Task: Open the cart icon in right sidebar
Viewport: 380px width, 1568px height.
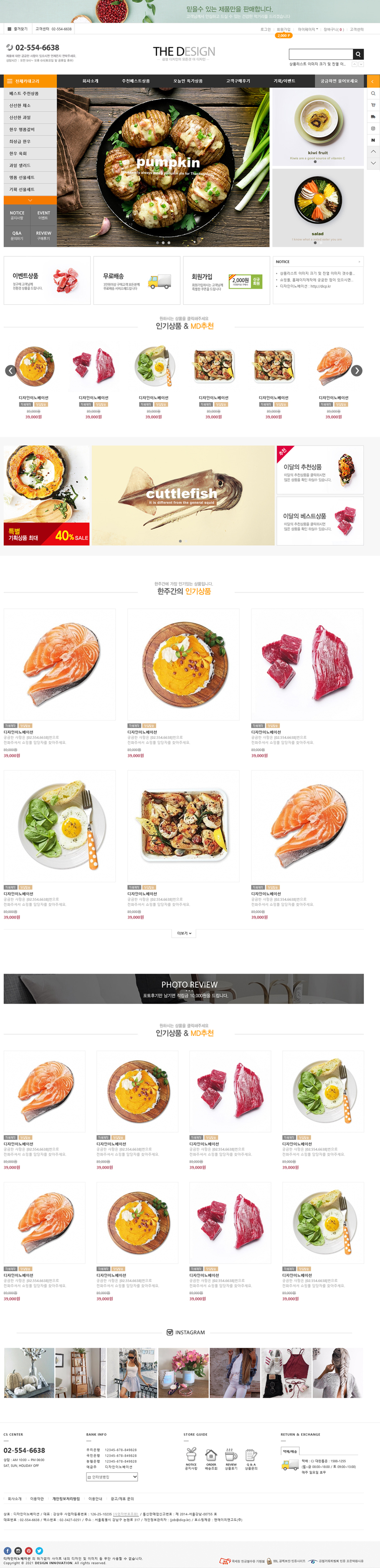Action: [x=373, y=105]
